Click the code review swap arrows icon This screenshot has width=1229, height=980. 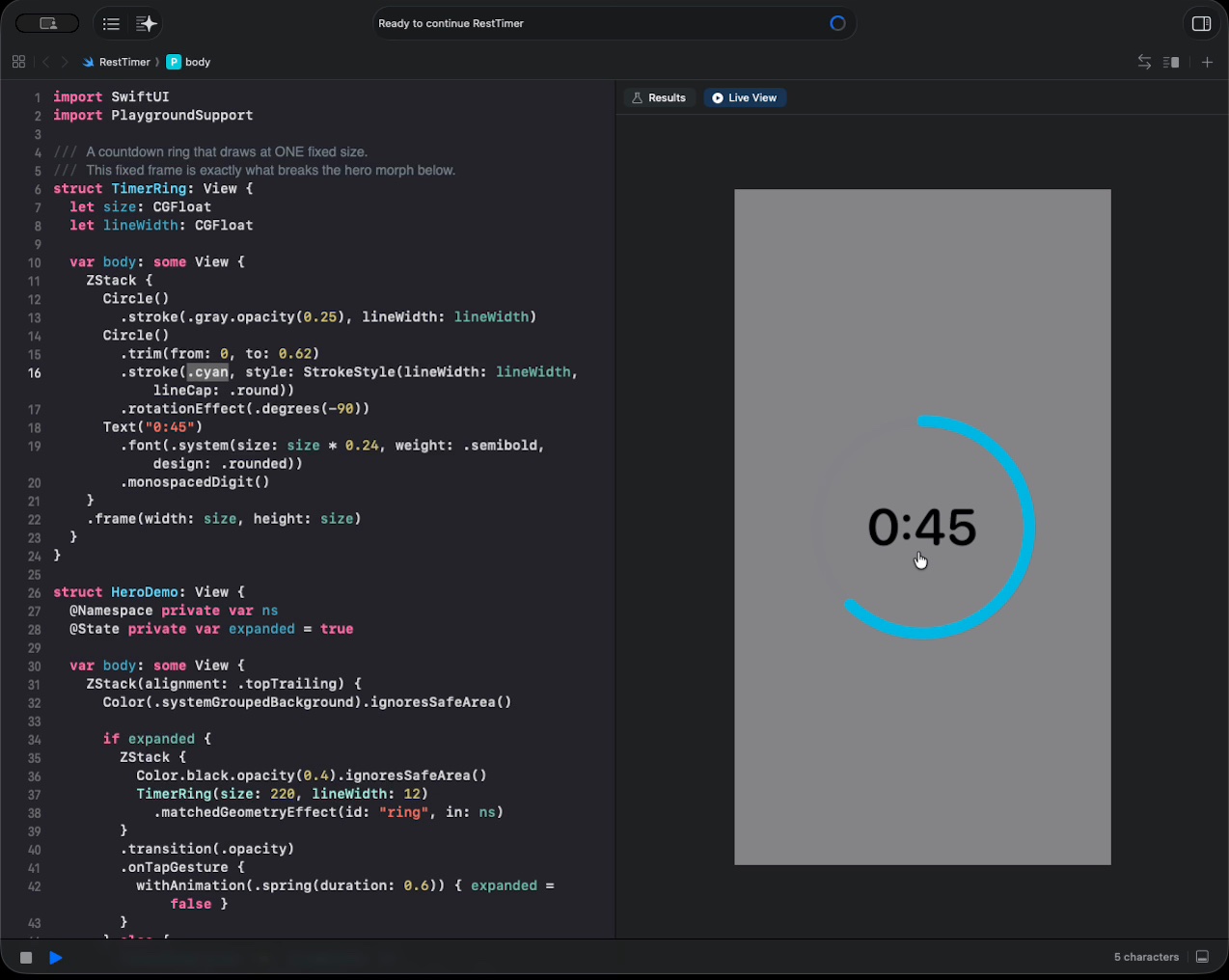pos(1144,62)
